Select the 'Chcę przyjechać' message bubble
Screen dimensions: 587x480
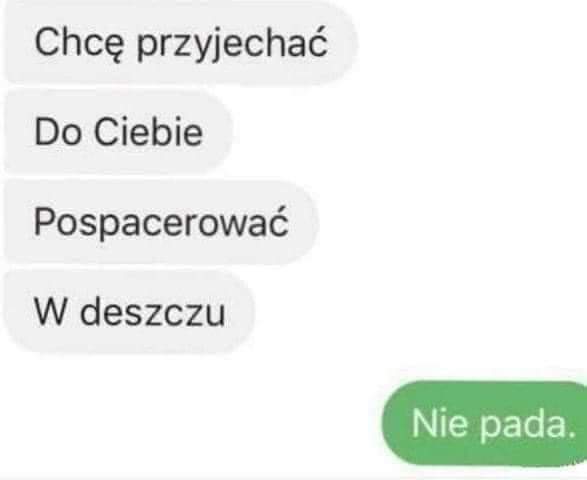coord(180,41)
